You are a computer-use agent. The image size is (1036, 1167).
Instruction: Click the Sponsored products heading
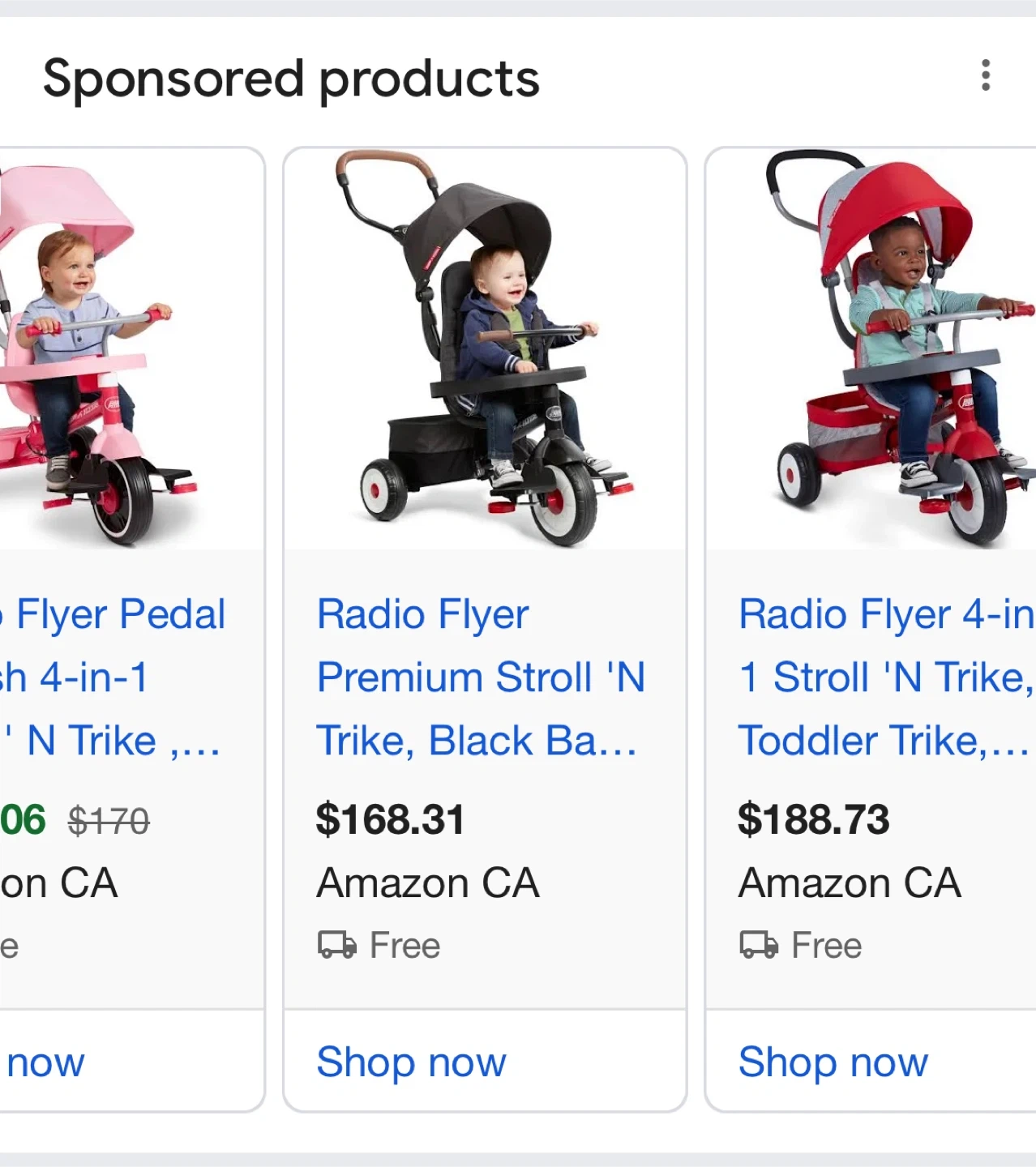point(291,79)
